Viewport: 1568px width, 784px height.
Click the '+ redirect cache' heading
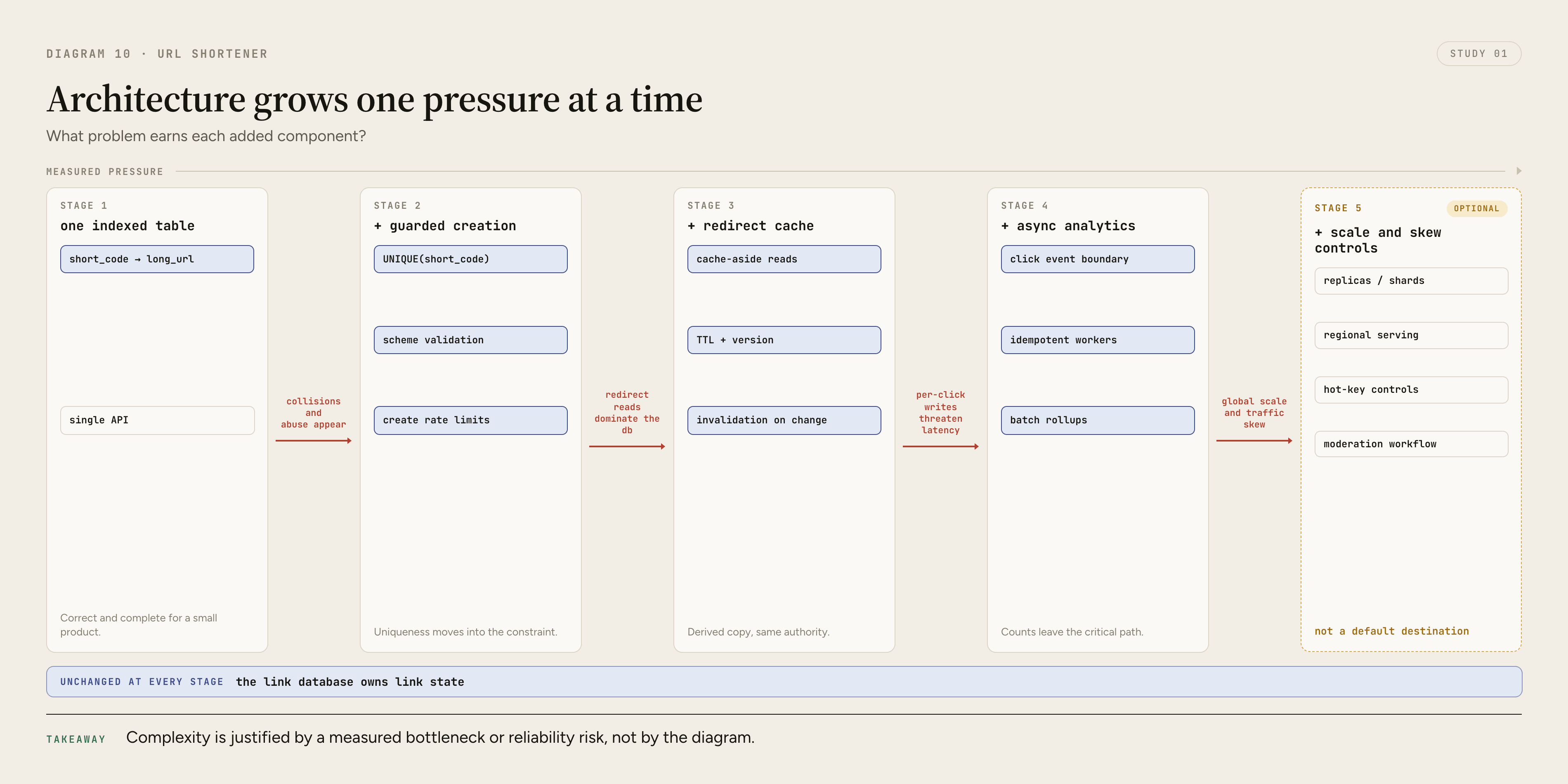[751, 226]
